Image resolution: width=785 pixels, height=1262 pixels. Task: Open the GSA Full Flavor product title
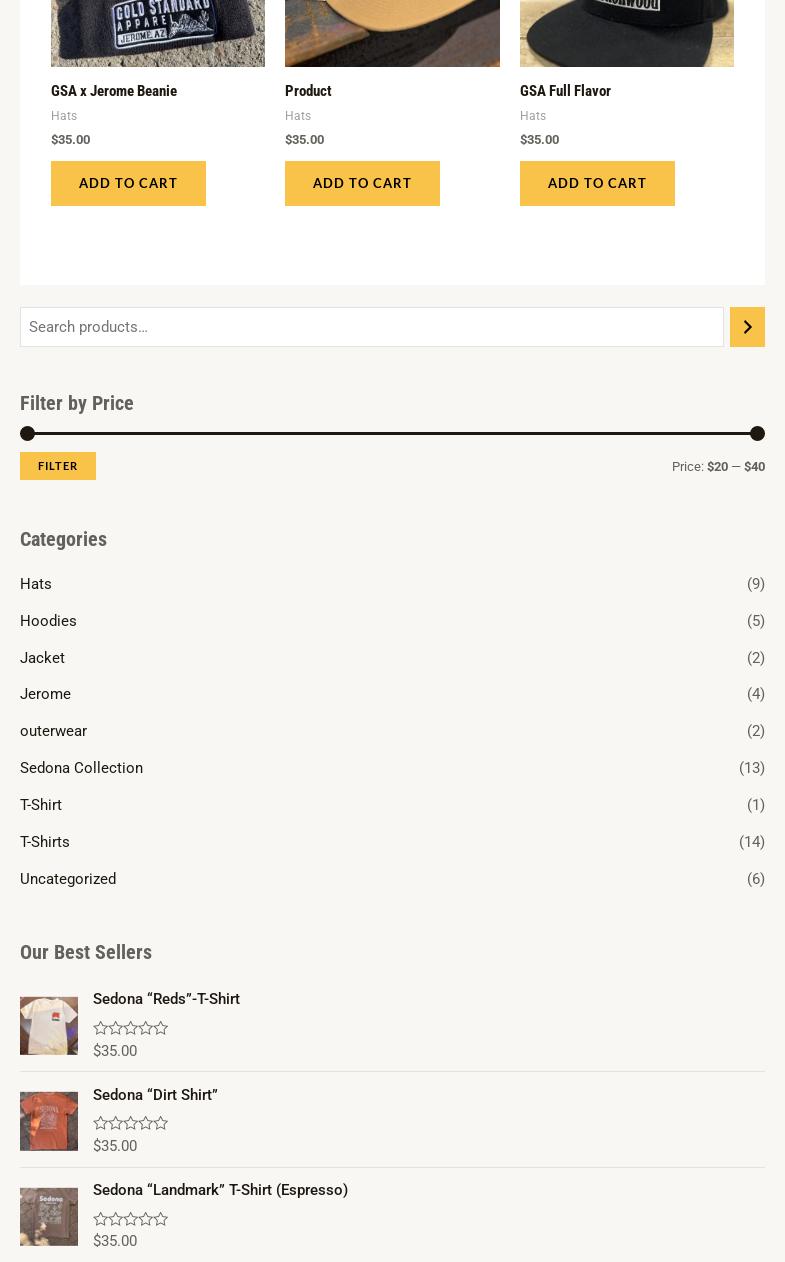pyautogui.click(x=565, y=91)
